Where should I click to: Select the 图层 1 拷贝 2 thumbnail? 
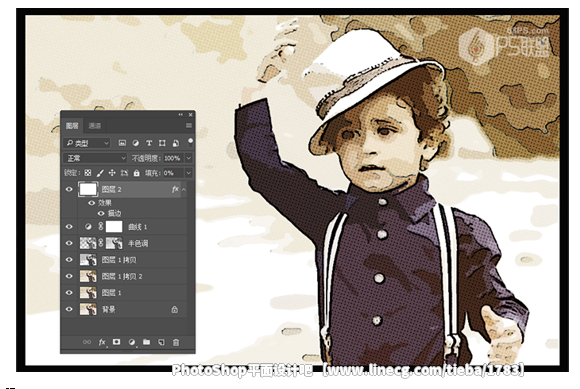pyautogui.click(x=88, y=276)
